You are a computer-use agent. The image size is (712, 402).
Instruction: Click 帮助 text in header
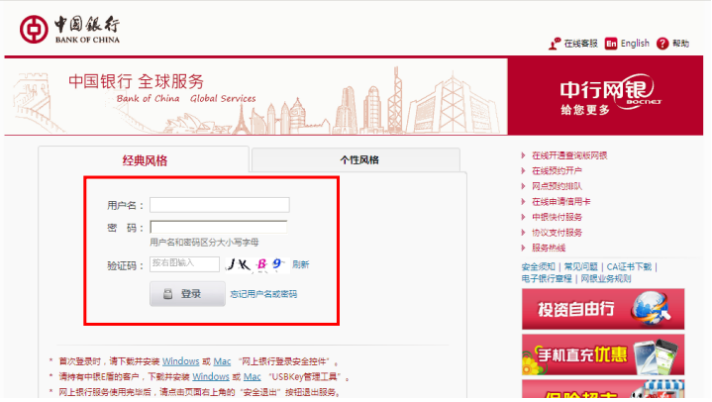tap(681, 44)
